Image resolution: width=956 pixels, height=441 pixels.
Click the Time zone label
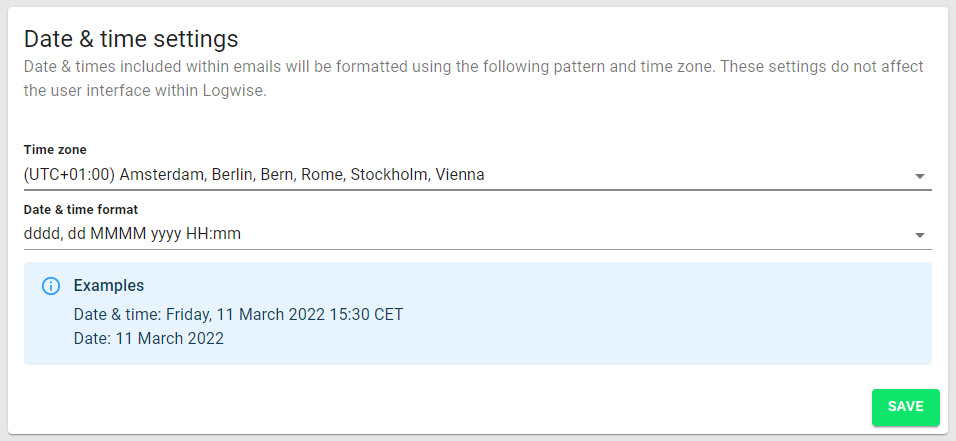[x=55, y=149]
